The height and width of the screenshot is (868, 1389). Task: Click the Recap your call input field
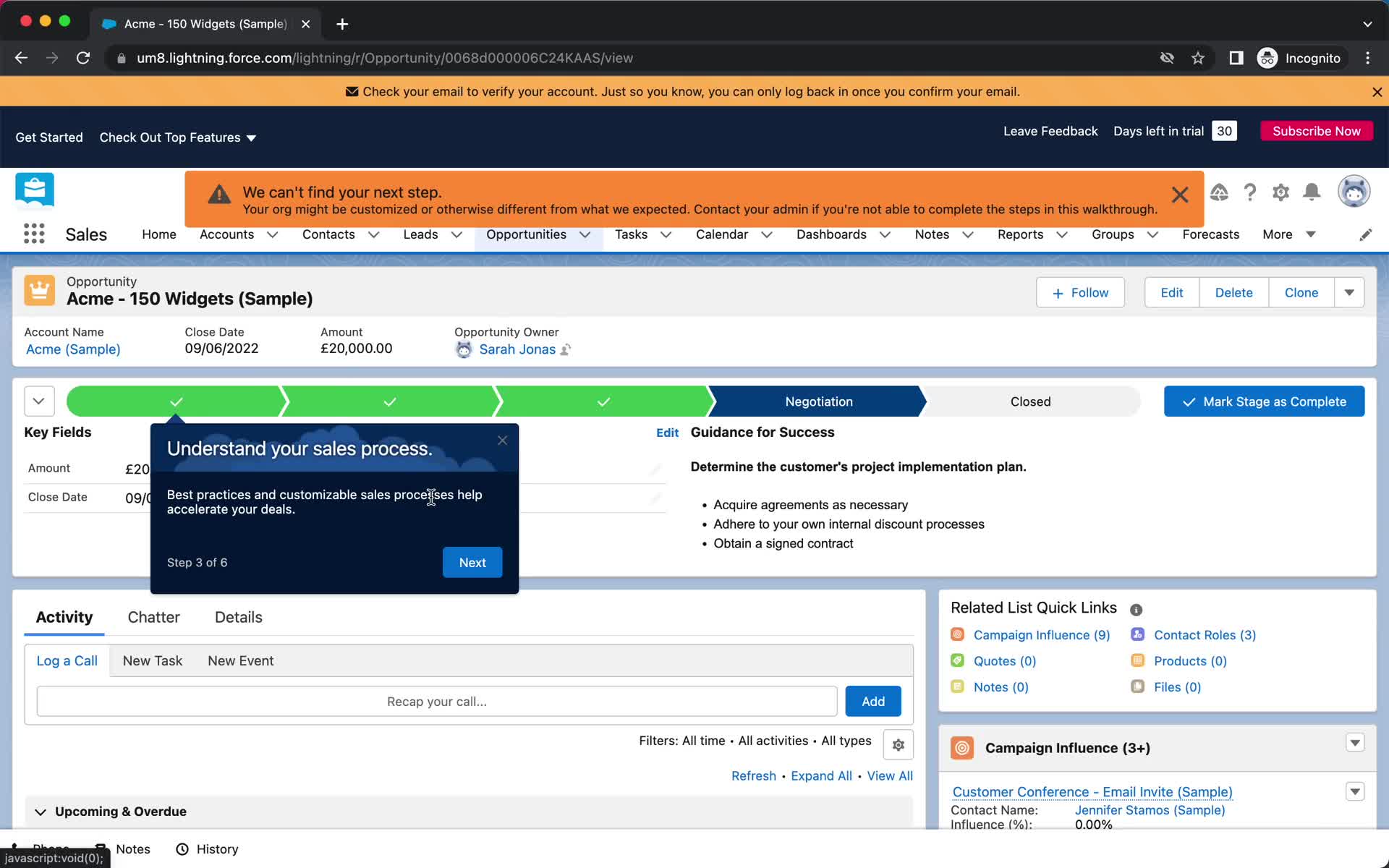click(436, 701)
